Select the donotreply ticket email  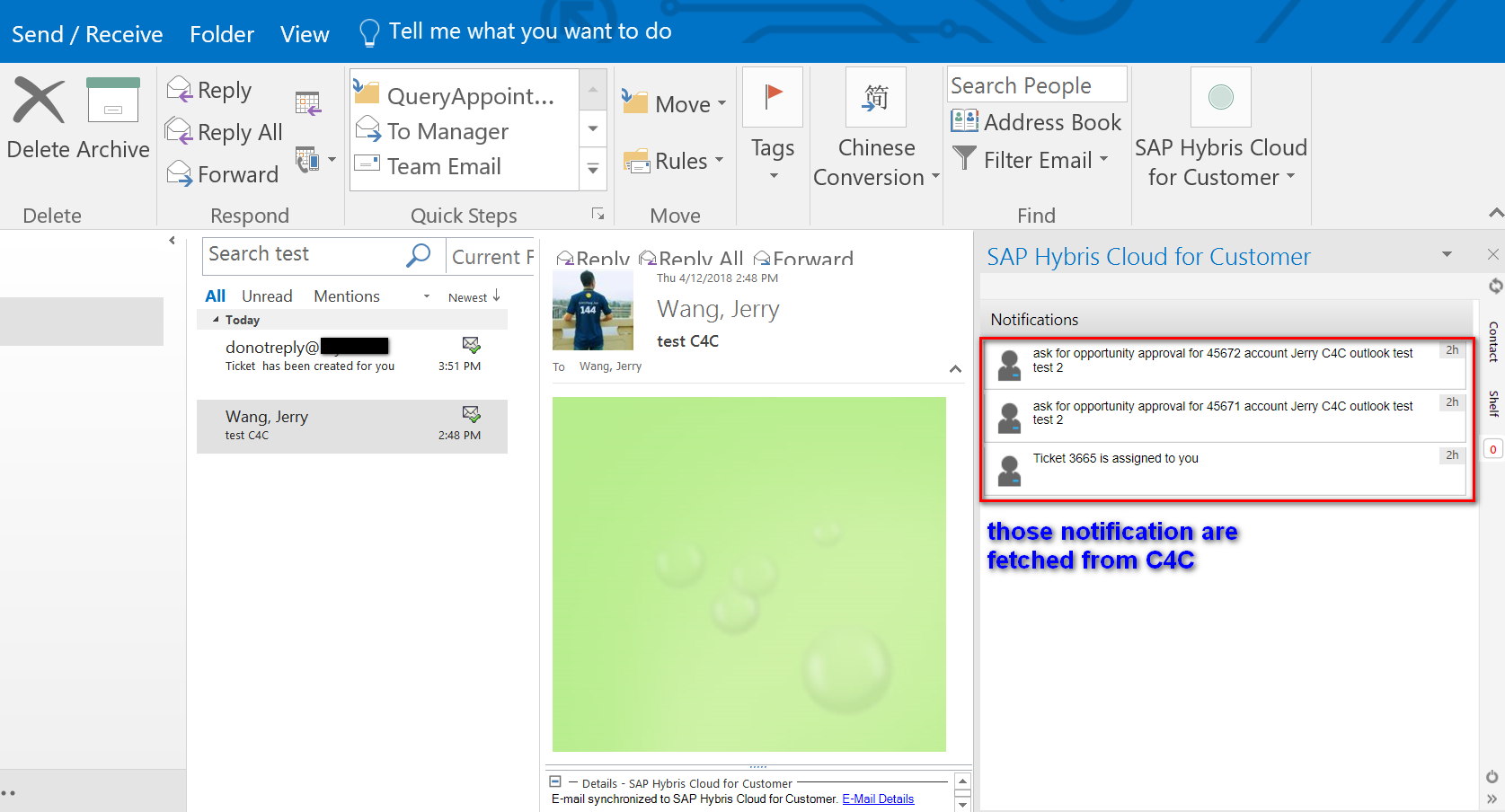352,356
